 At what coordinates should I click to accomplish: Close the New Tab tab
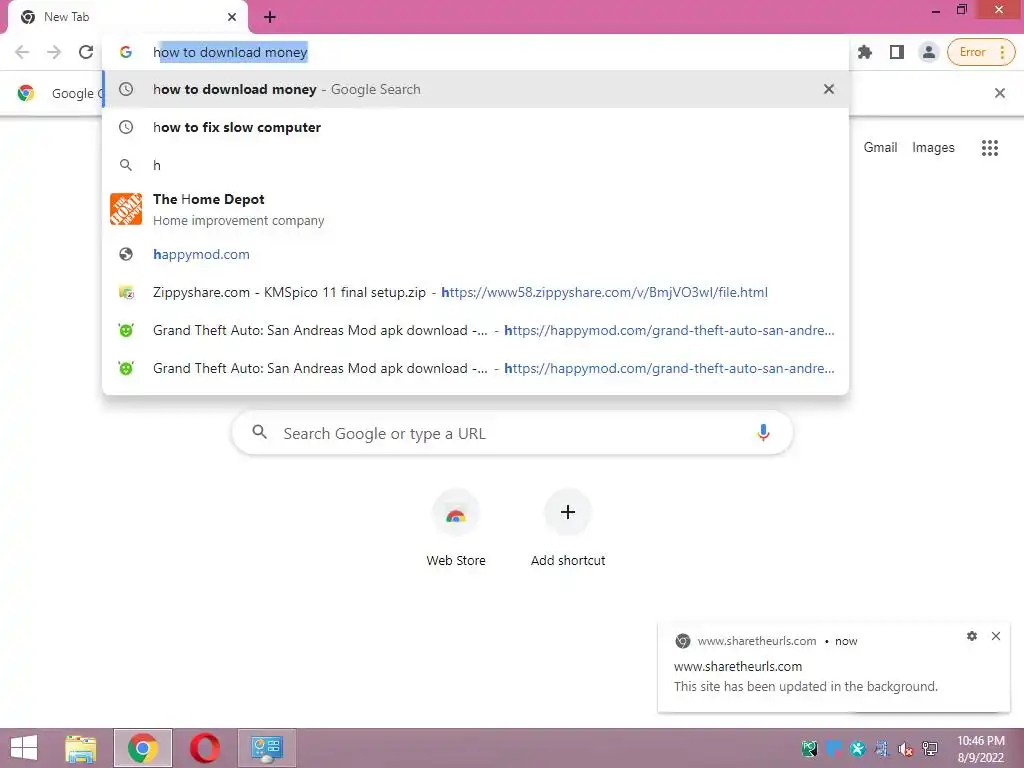232,17
